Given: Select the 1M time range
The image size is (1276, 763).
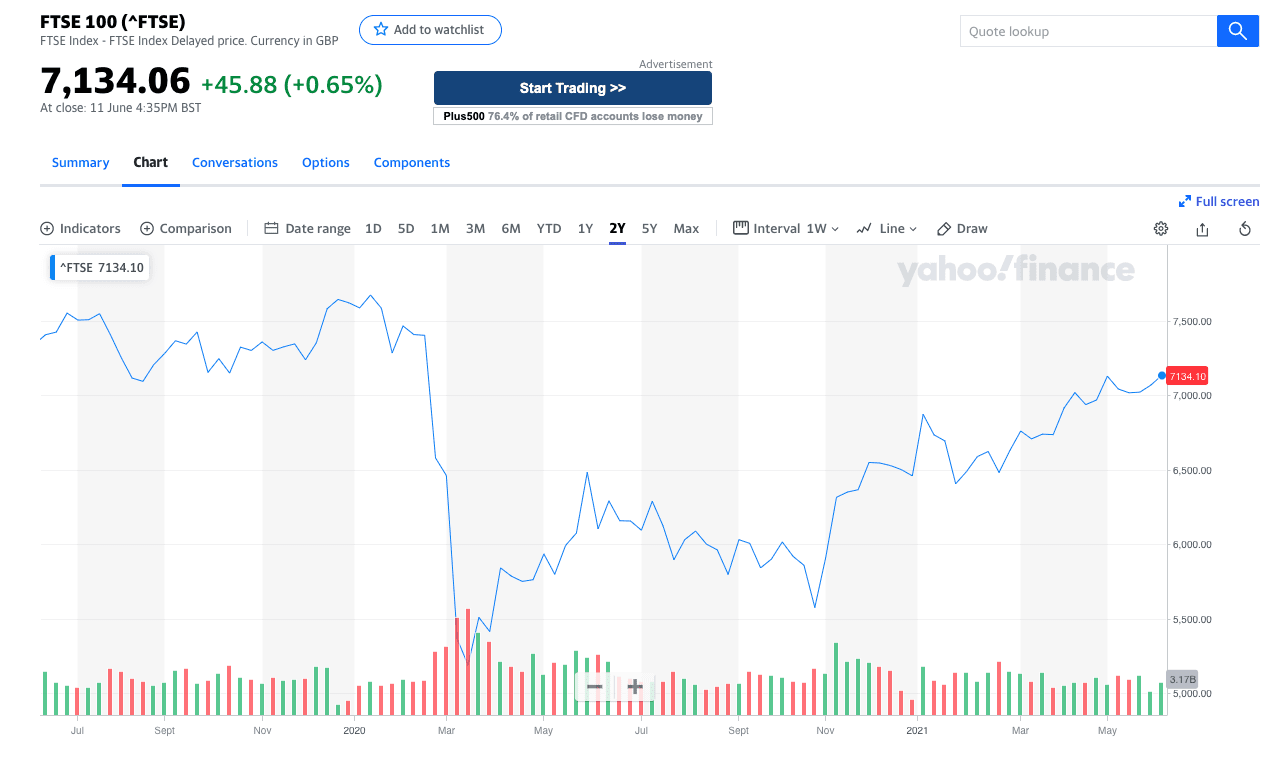Looking at the screenshot, I should pos(440,229).
